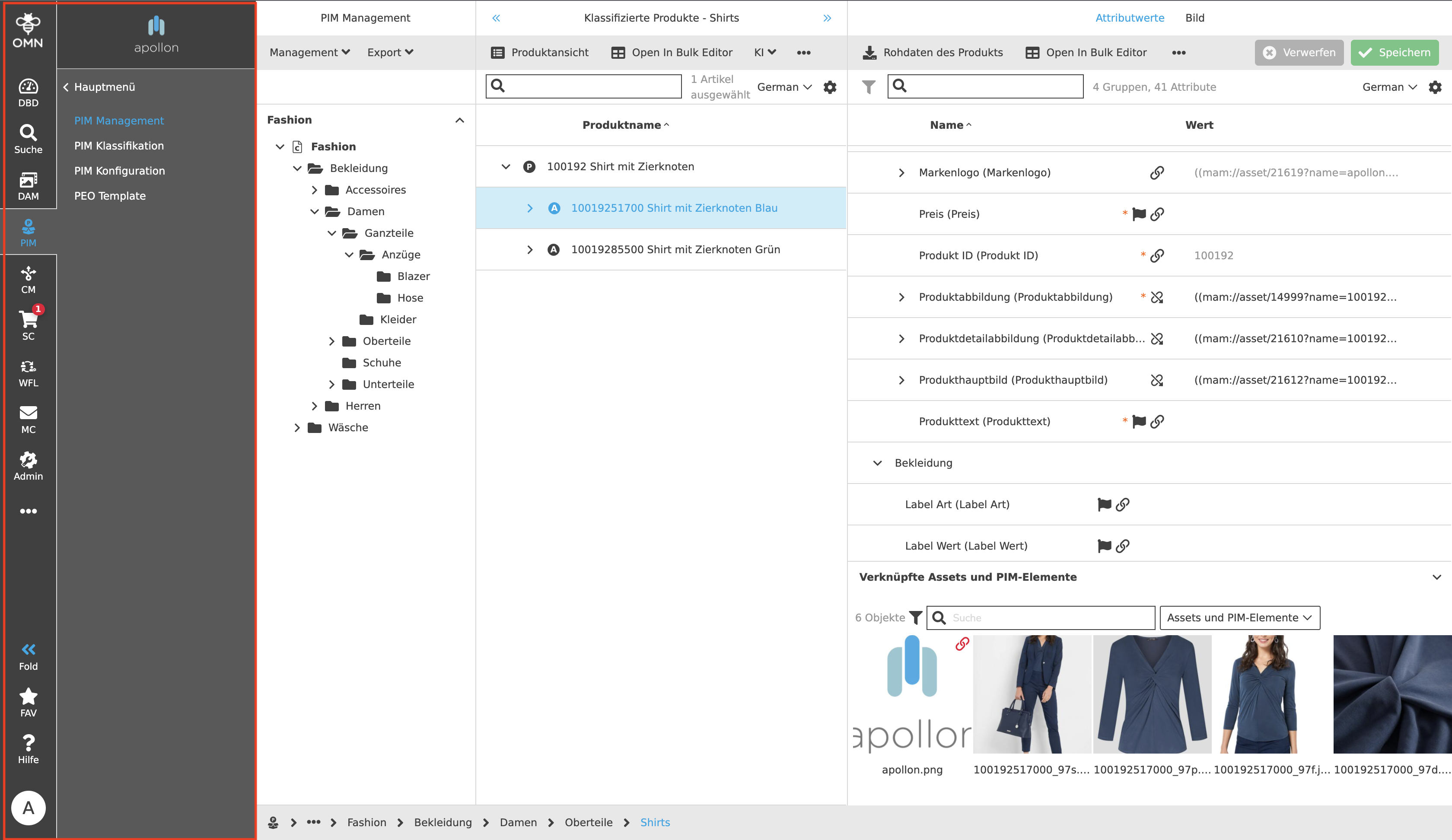Image resolution: width=1452 pixels, height=840 pixels.
Task: Open attribute panel settings gear
Action: (1435, 87)
